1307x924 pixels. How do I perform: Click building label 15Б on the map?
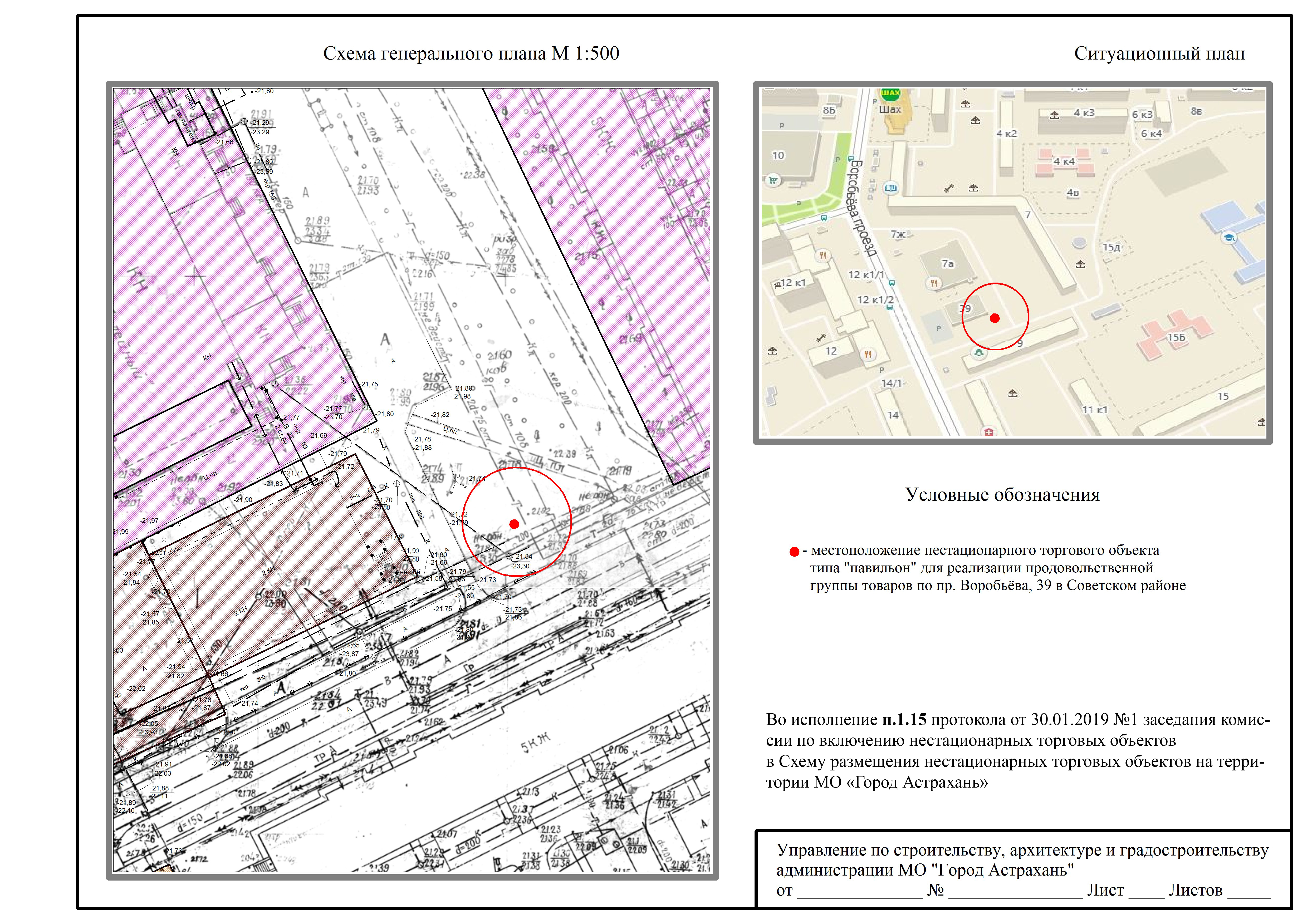point(1176,337)
